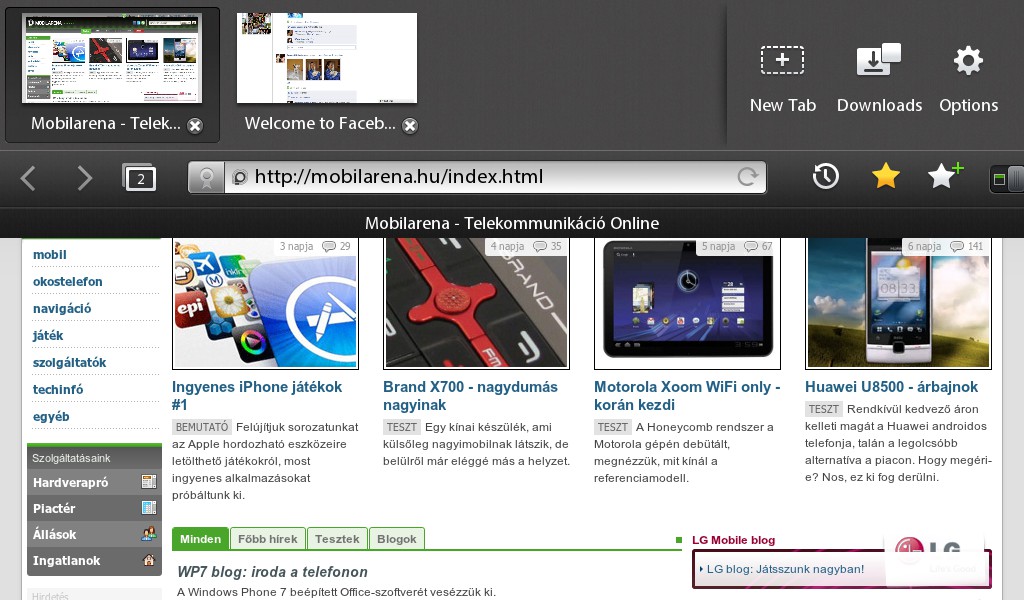The height and width of the screenshot is (600, 1024).
Task: Click the BEMUTATÓ label tag
Action: tap(202, 427)
